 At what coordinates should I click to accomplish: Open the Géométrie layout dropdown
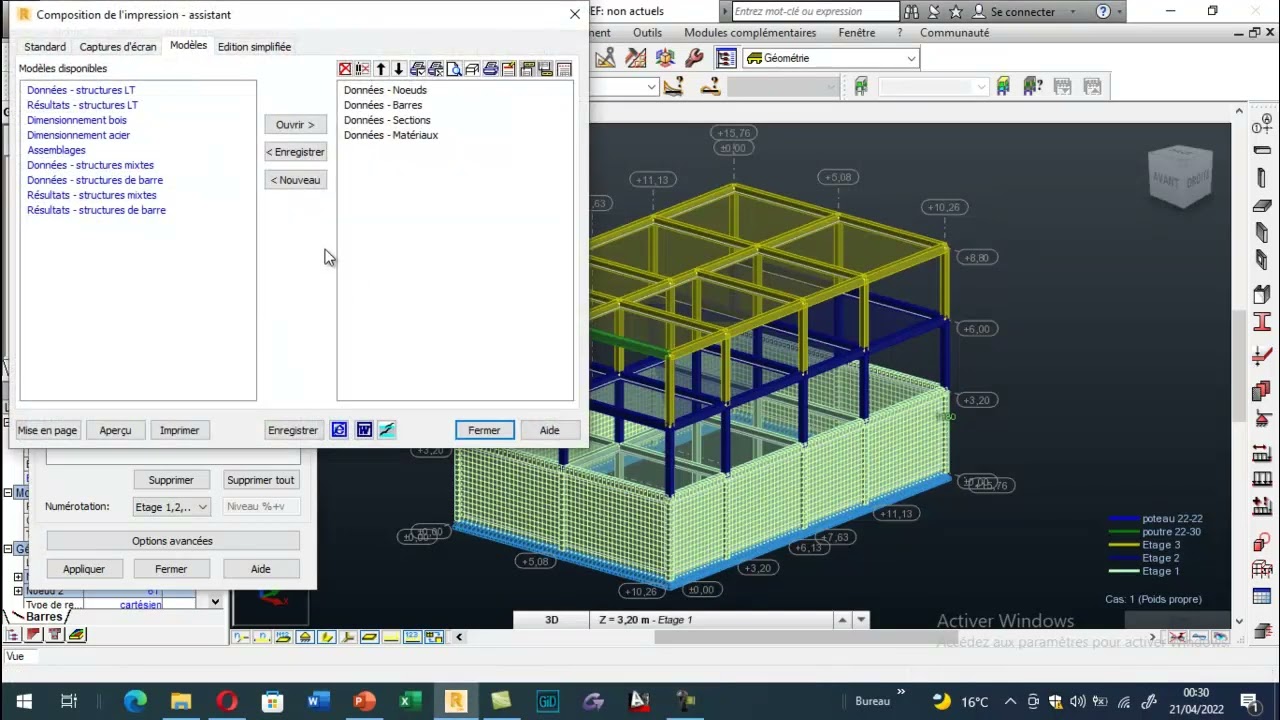(x=911, y=58)
